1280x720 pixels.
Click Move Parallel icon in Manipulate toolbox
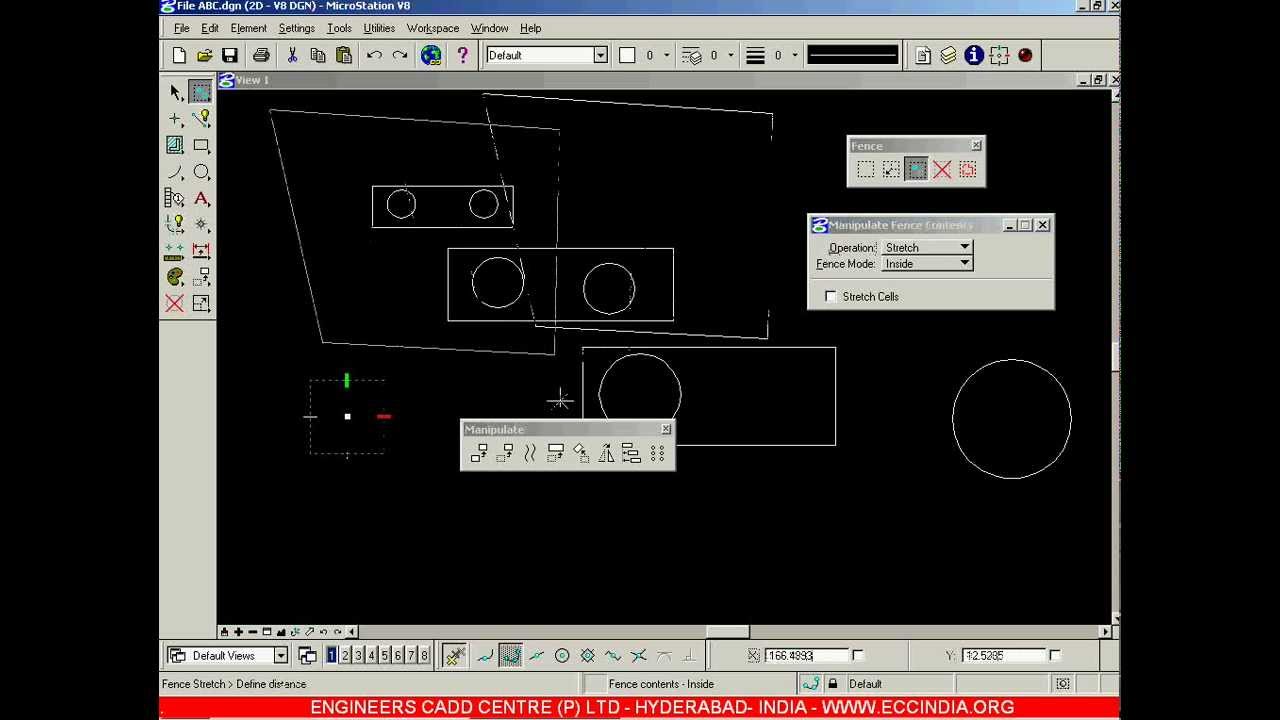(530, 453)
